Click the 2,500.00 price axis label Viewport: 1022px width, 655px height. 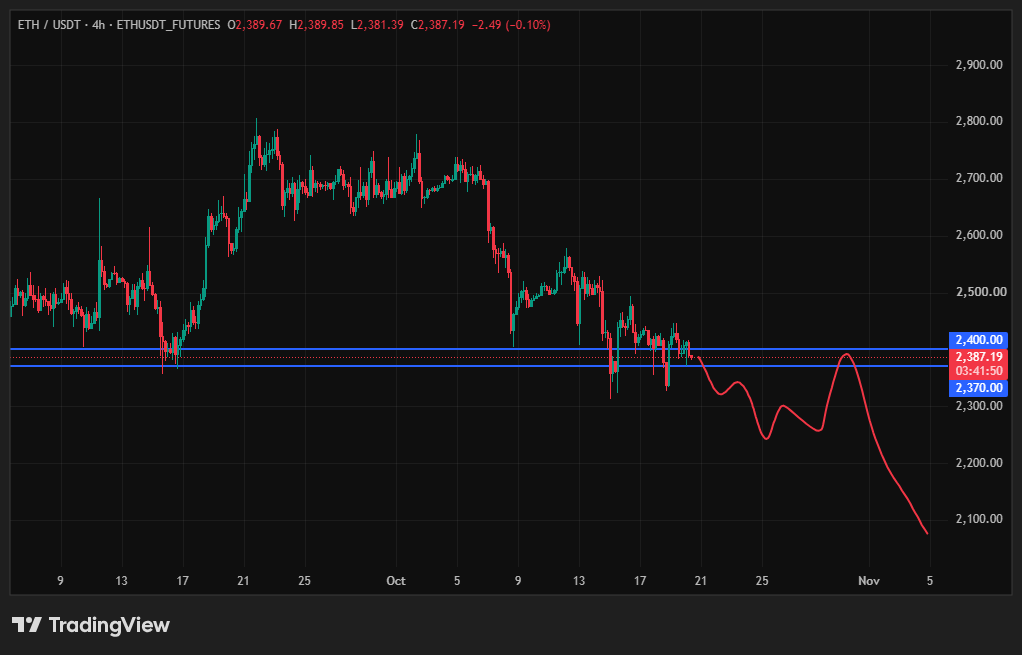pyautogui.click(x=980, y=291)
